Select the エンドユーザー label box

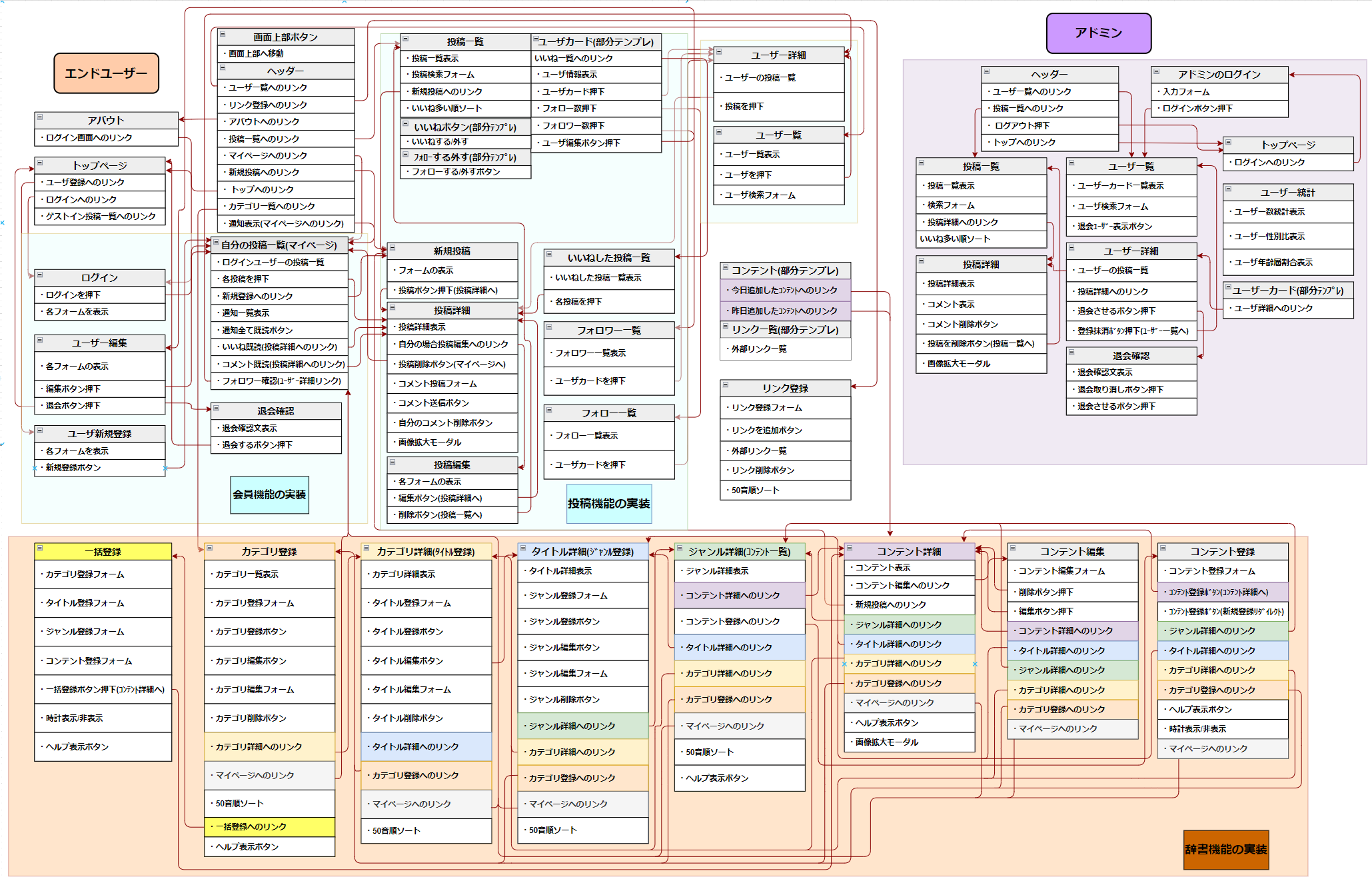[x=107, y=73]
